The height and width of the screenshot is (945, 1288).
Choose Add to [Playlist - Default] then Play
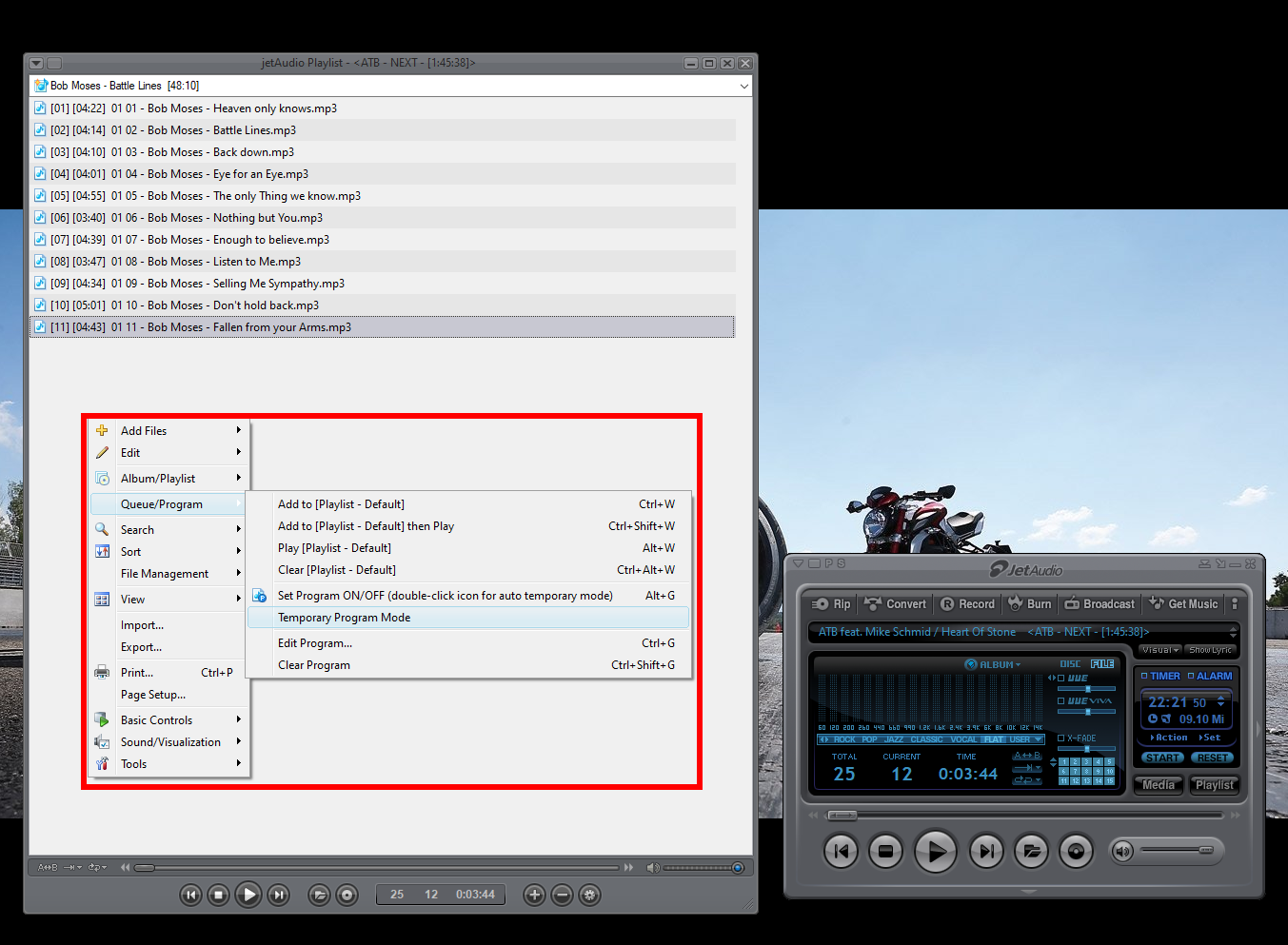(x=468, y=526)
